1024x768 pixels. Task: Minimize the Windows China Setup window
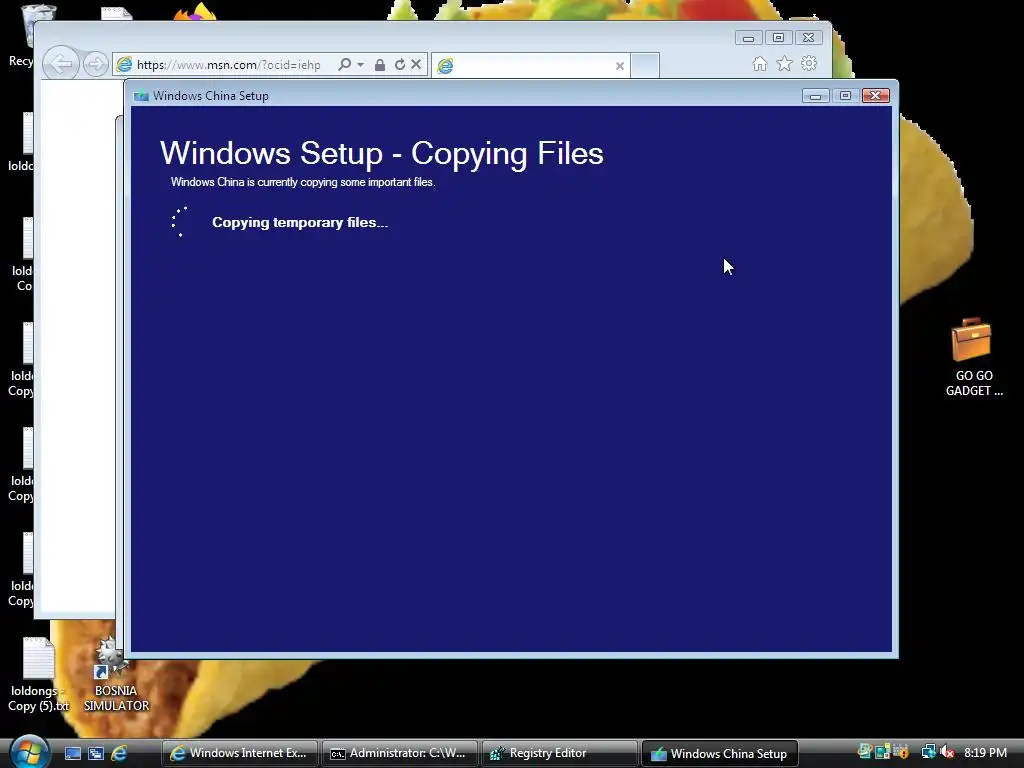pos(815,96)
